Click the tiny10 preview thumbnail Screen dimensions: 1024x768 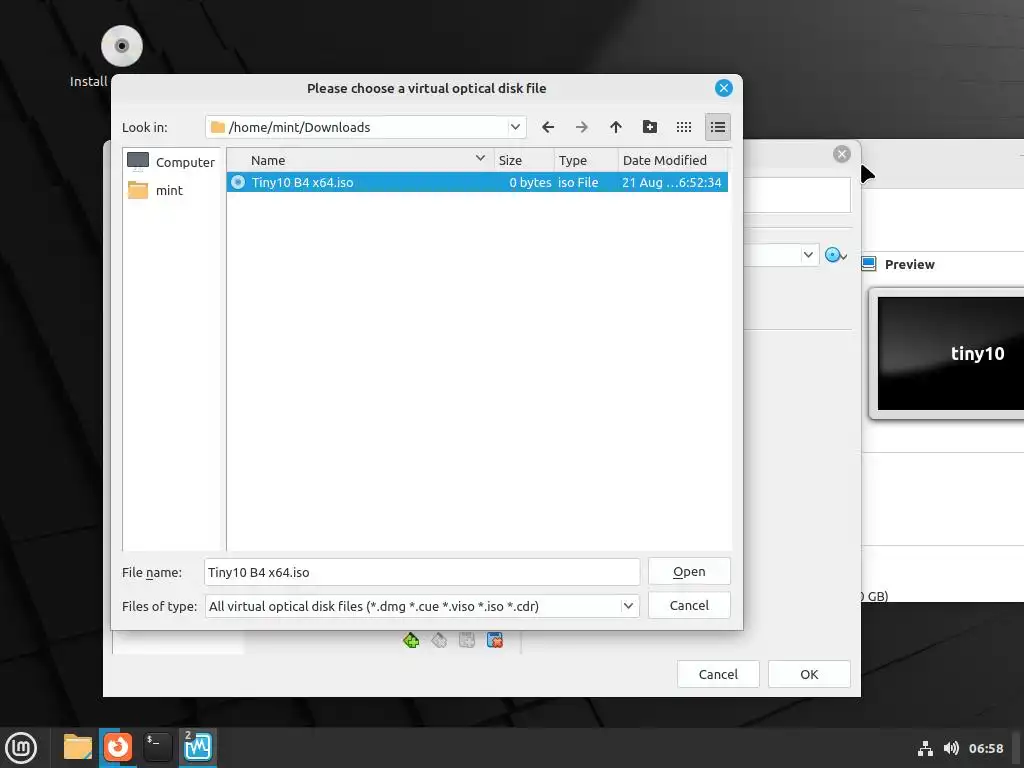950,353
